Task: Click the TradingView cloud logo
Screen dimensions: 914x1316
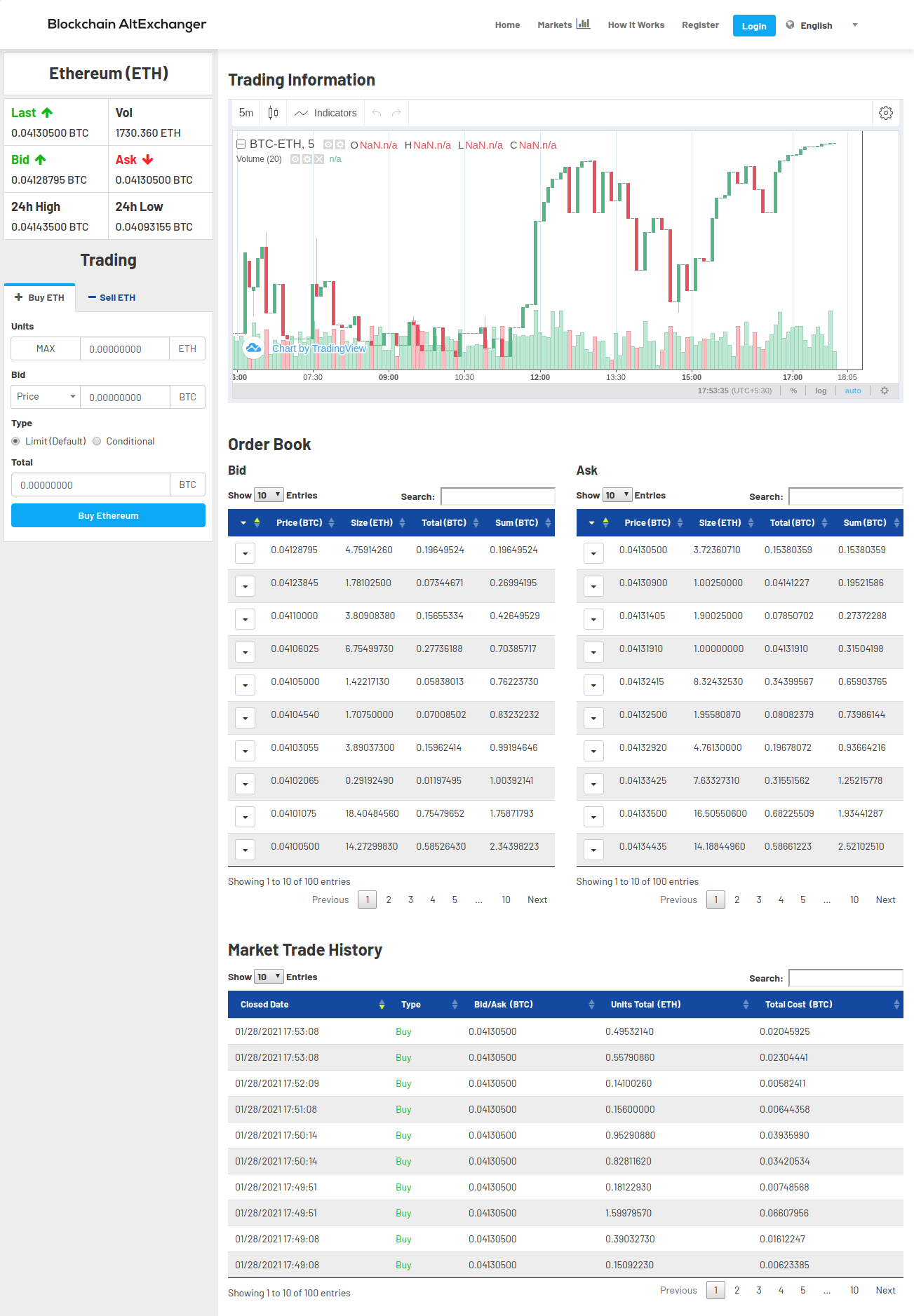Action: [x=253, y=348]
